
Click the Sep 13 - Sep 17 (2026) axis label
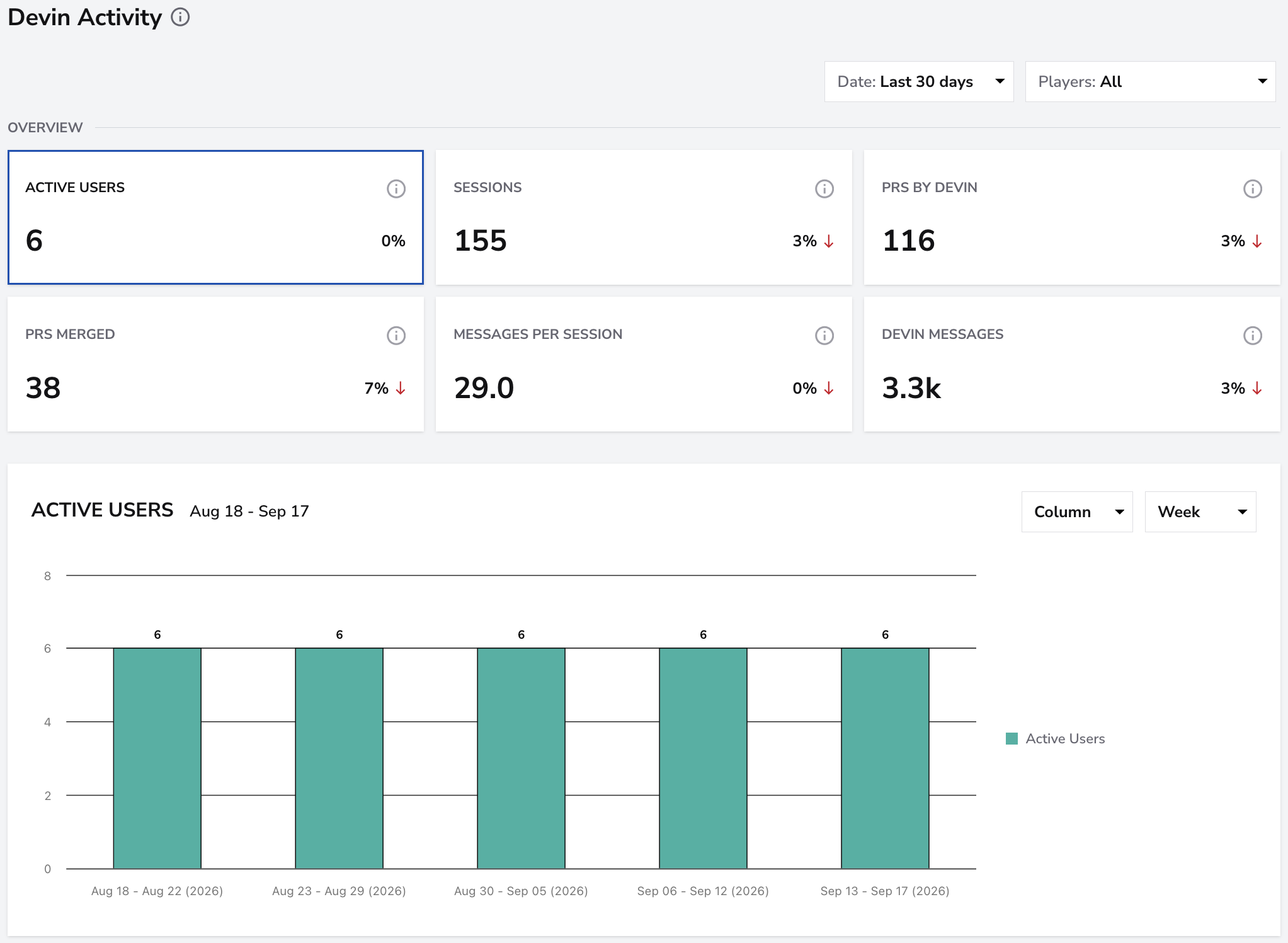coord(885,891)
